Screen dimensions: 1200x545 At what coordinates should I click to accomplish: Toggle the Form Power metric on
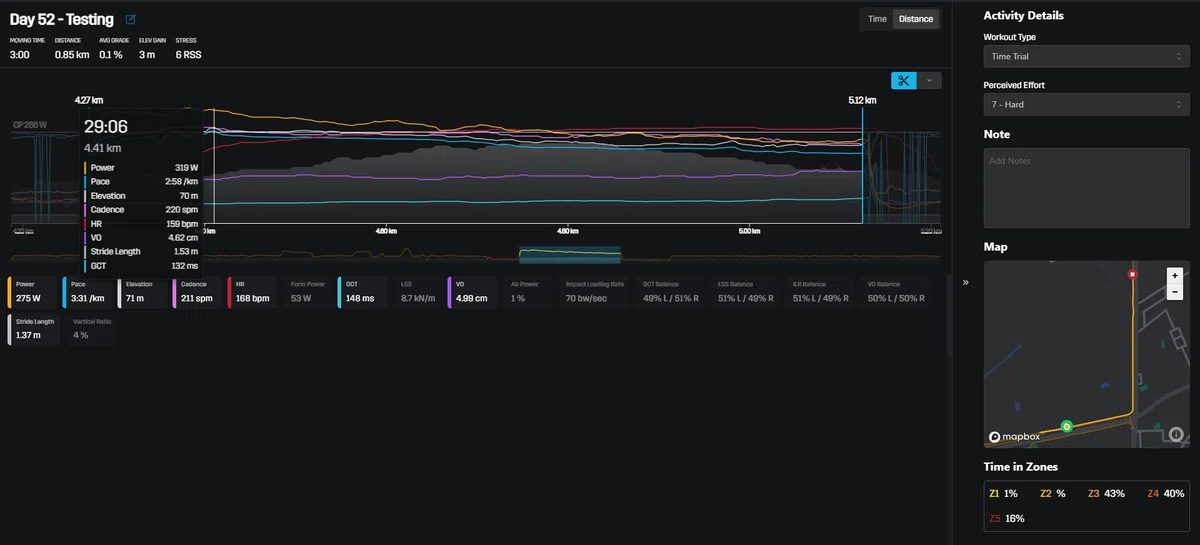308,292
